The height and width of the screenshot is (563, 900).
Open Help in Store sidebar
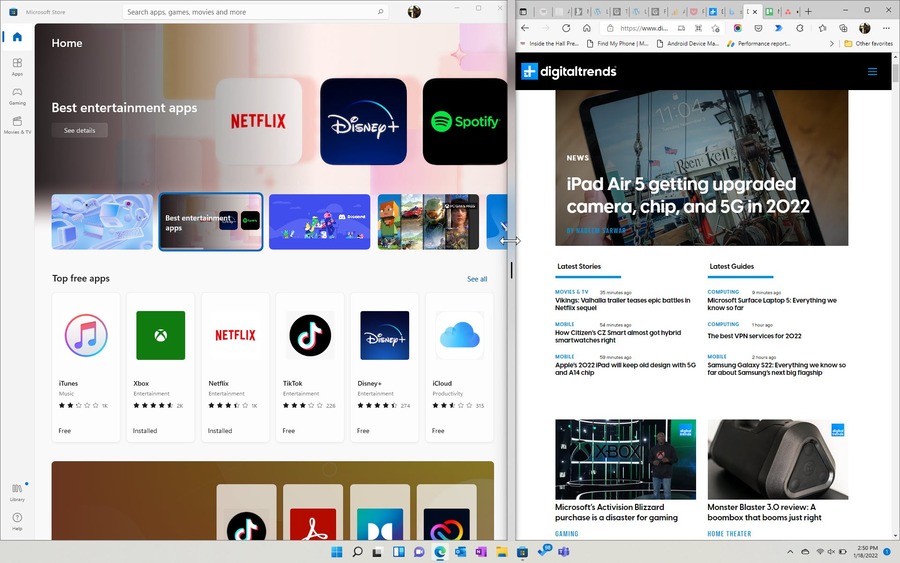click(x=17, y=521)
